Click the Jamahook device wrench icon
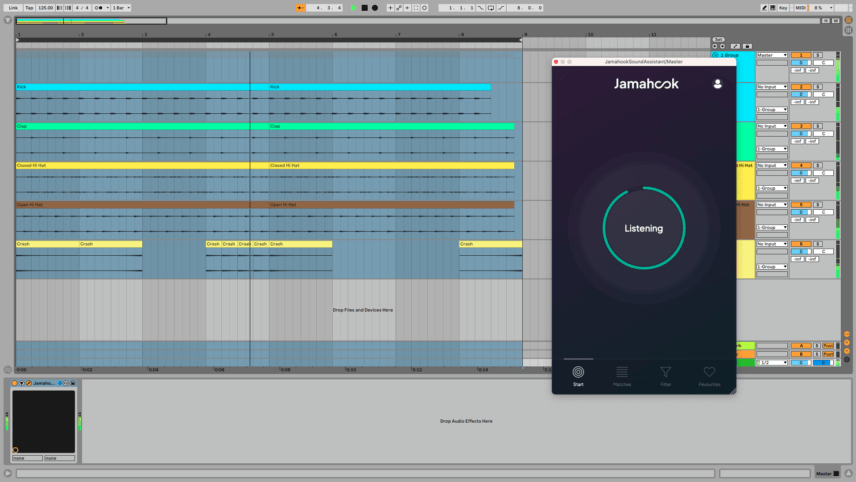Image resolution: width=856 pixels, height=482 pixels. coord(29,383)
